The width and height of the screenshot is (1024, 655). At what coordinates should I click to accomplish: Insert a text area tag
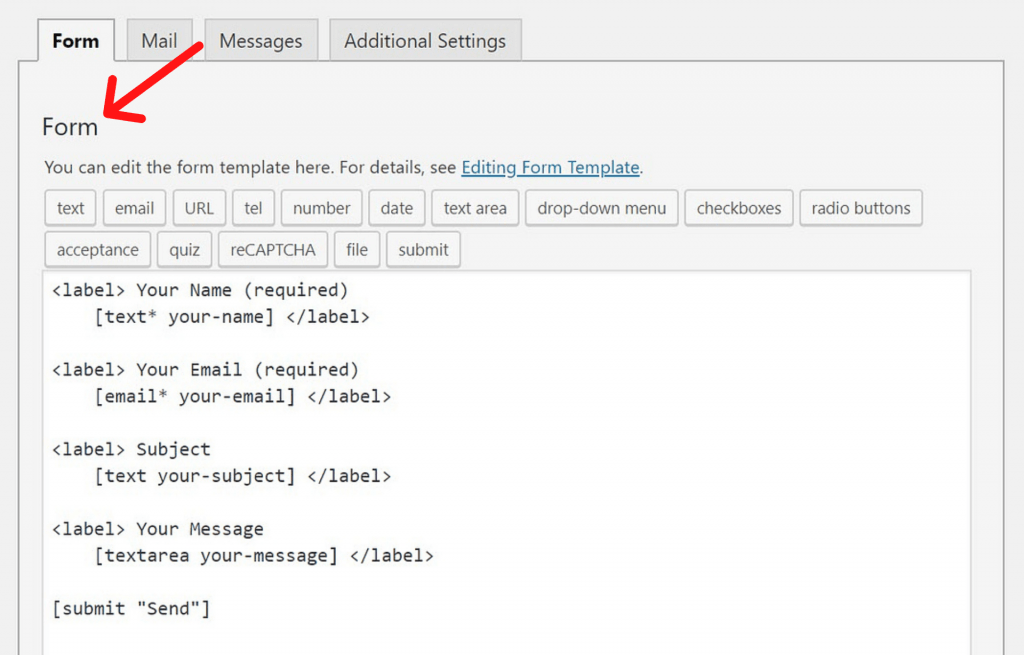click(475, 208)
